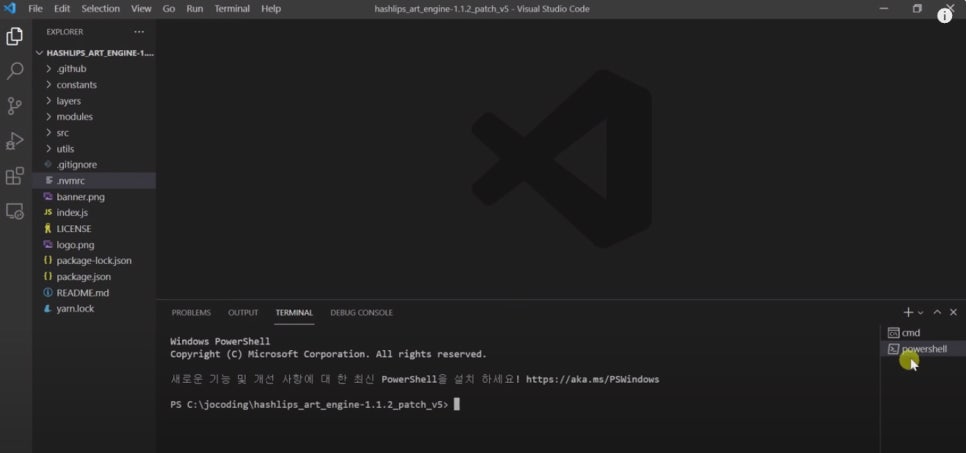Open the File menu
The height and width of the screenshot is (453, 966).
coord(36,9)
